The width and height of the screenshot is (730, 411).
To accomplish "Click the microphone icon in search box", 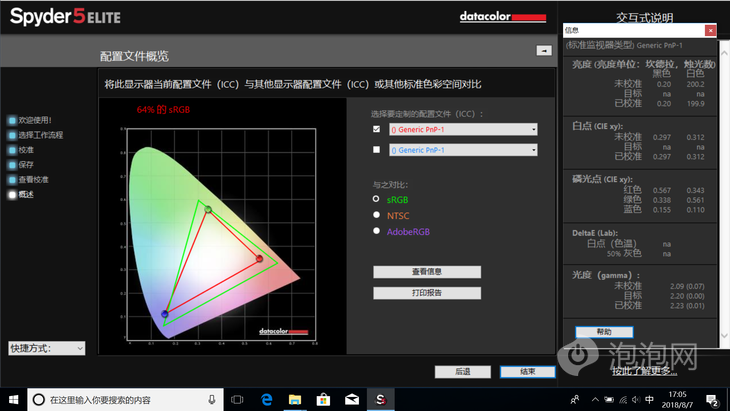I will pos(212,399).
